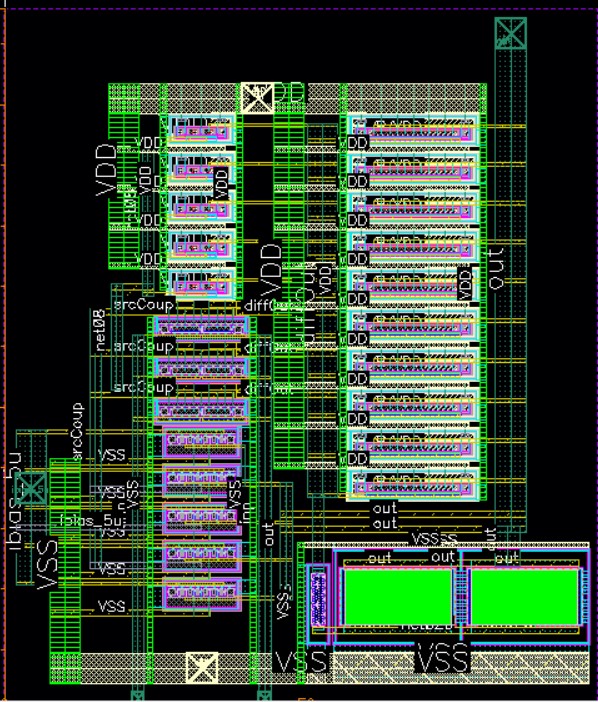Select the out pin crossed box at top right
The width and height of the screenshot is (598, 702).
[x=511, y=32]
